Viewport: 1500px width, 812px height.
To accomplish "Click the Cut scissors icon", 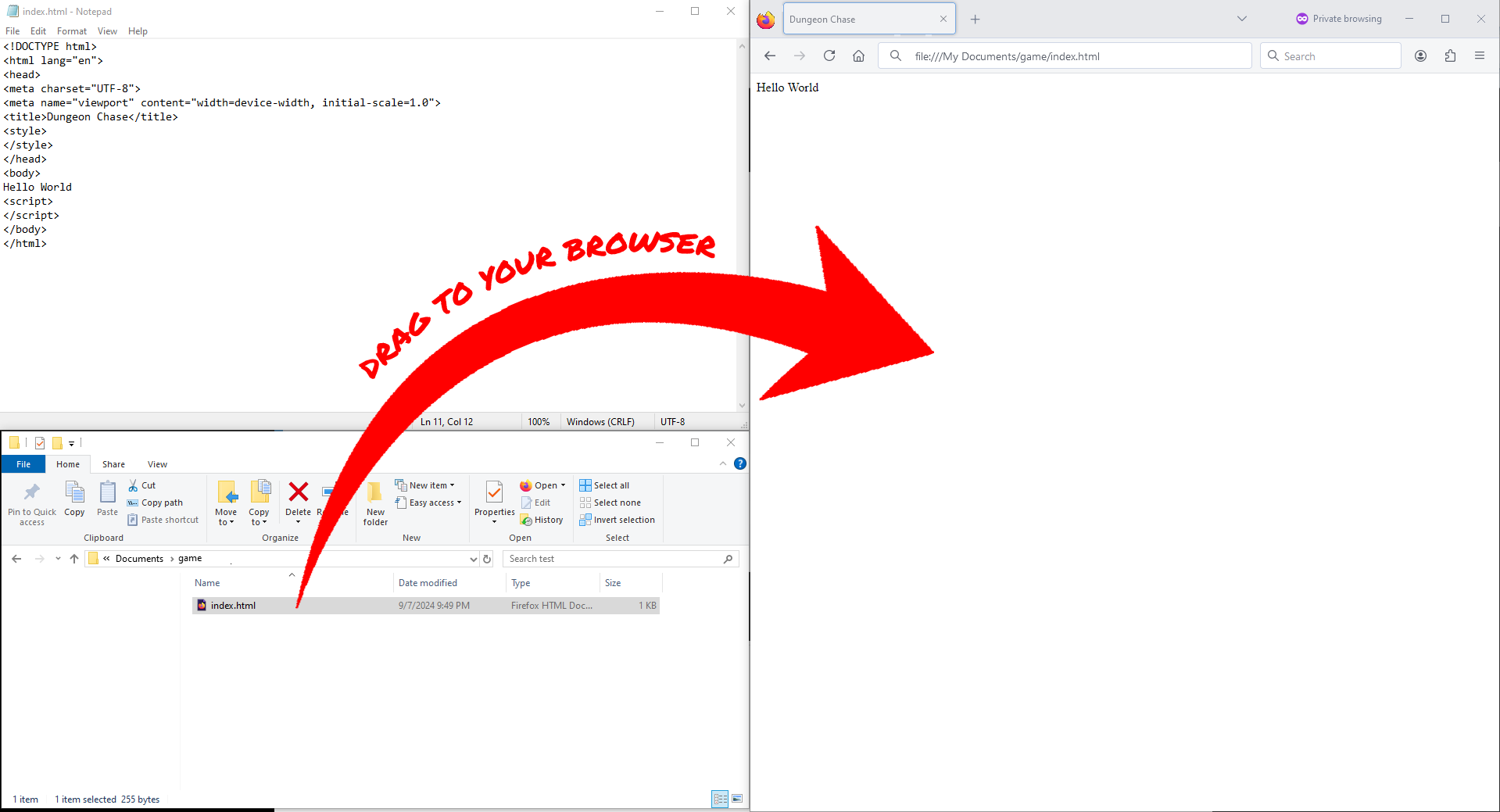I will coord(133,485).
